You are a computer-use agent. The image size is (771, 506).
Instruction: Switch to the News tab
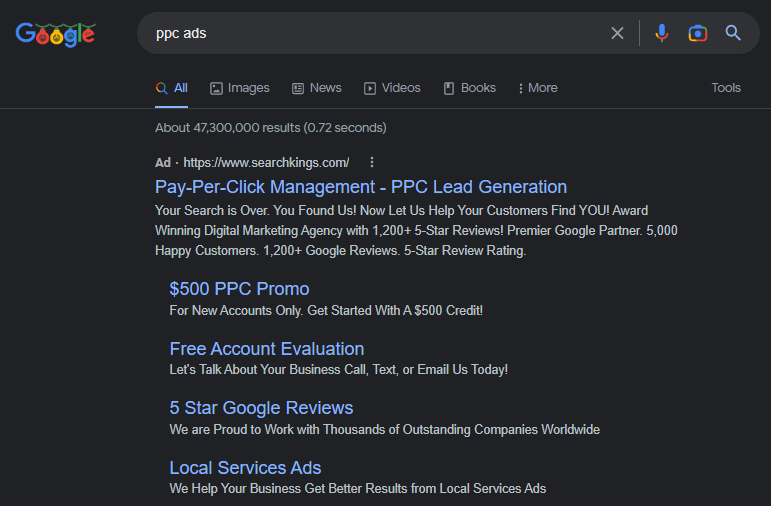(x=317, y=88)
